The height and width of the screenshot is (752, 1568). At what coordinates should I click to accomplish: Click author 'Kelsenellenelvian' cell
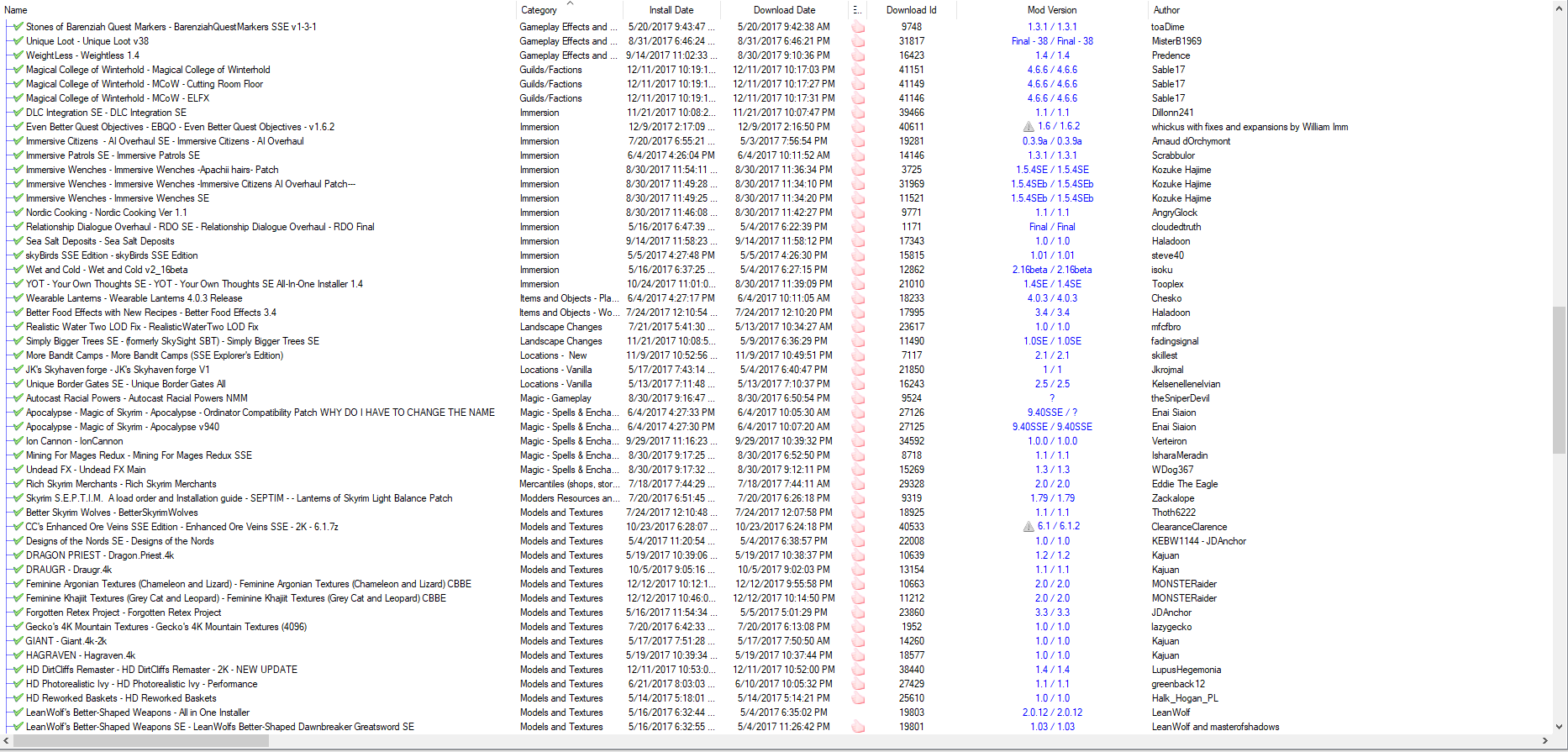(x=1186, y=384)
